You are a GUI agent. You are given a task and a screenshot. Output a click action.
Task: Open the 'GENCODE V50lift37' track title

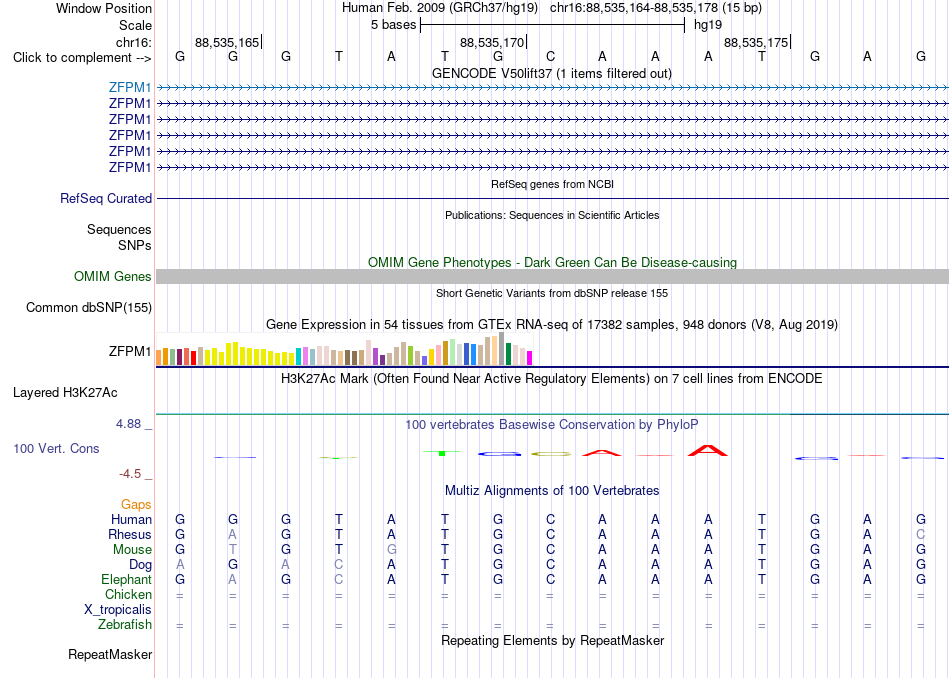(551, 73)
